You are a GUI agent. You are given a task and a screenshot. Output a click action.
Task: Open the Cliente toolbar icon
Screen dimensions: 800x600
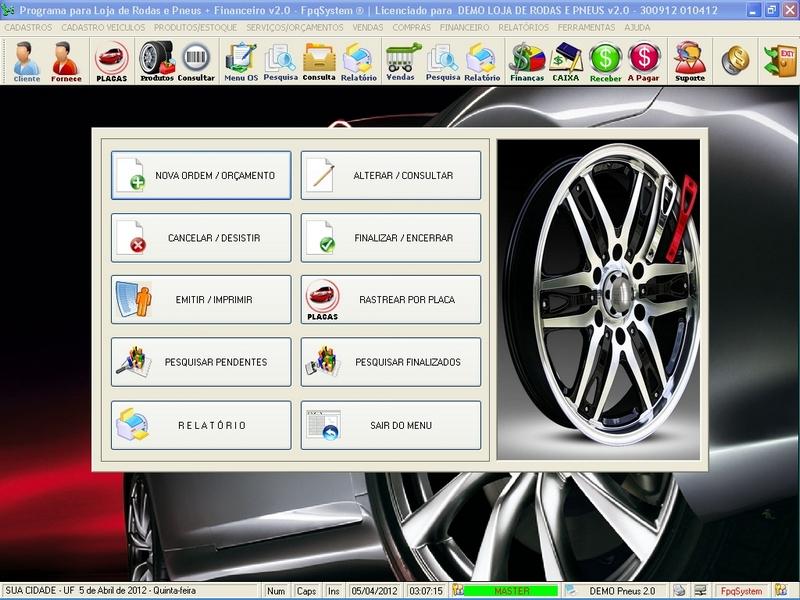27,62
